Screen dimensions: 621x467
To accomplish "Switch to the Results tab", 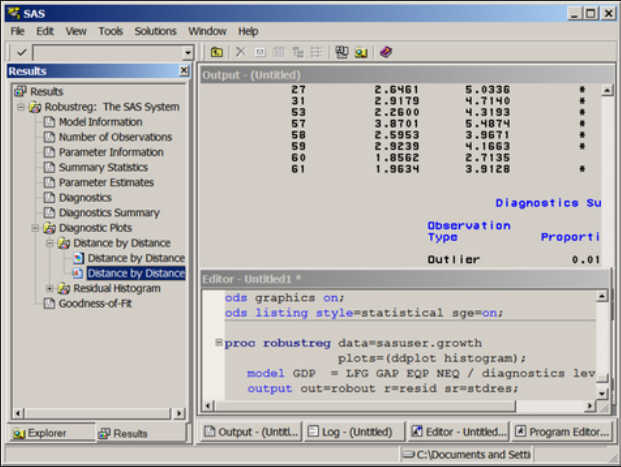I will [x=124, y=434].
